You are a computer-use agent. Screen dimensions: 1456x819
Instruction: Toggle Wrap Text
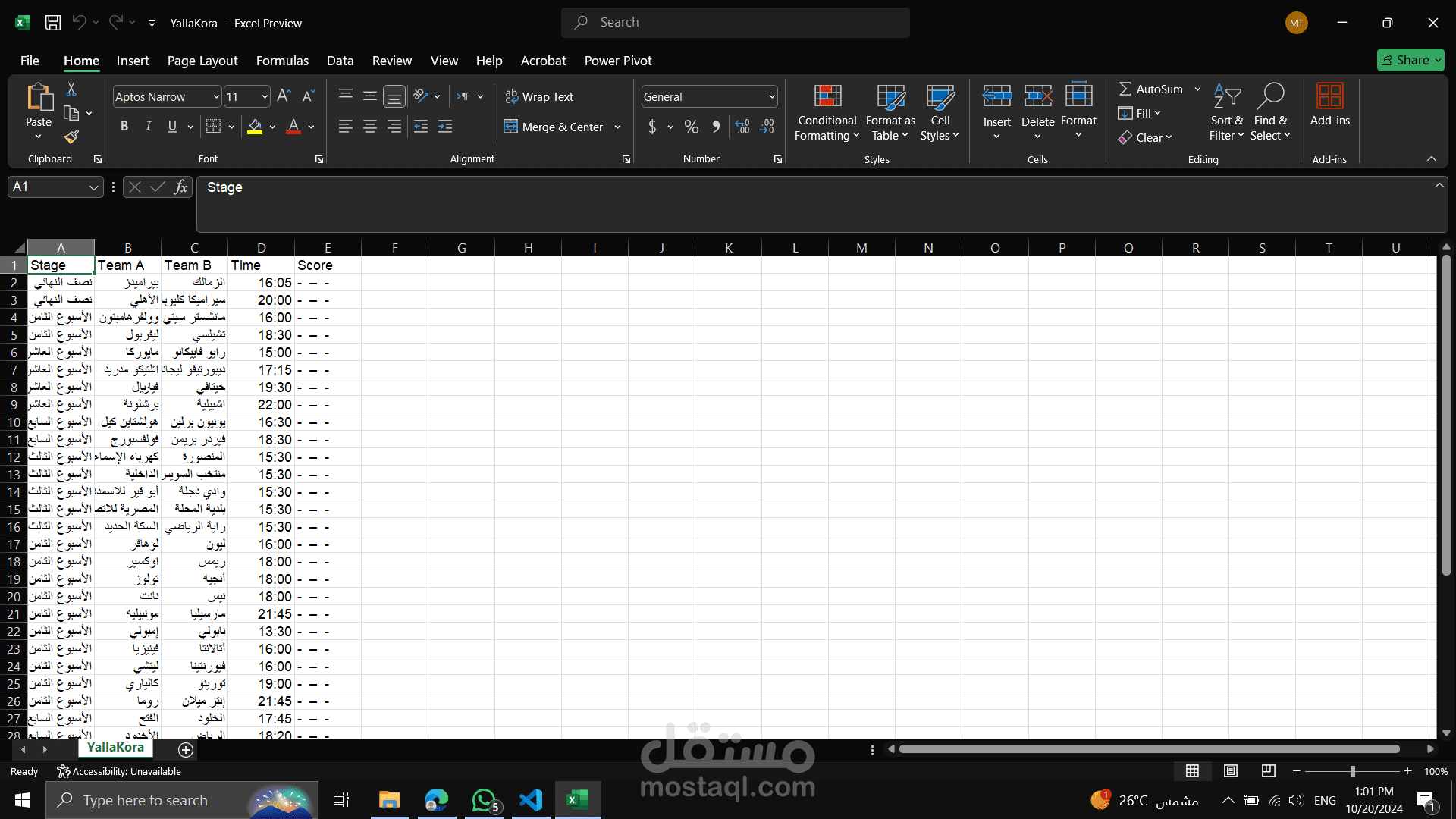[x=539, y=96]
